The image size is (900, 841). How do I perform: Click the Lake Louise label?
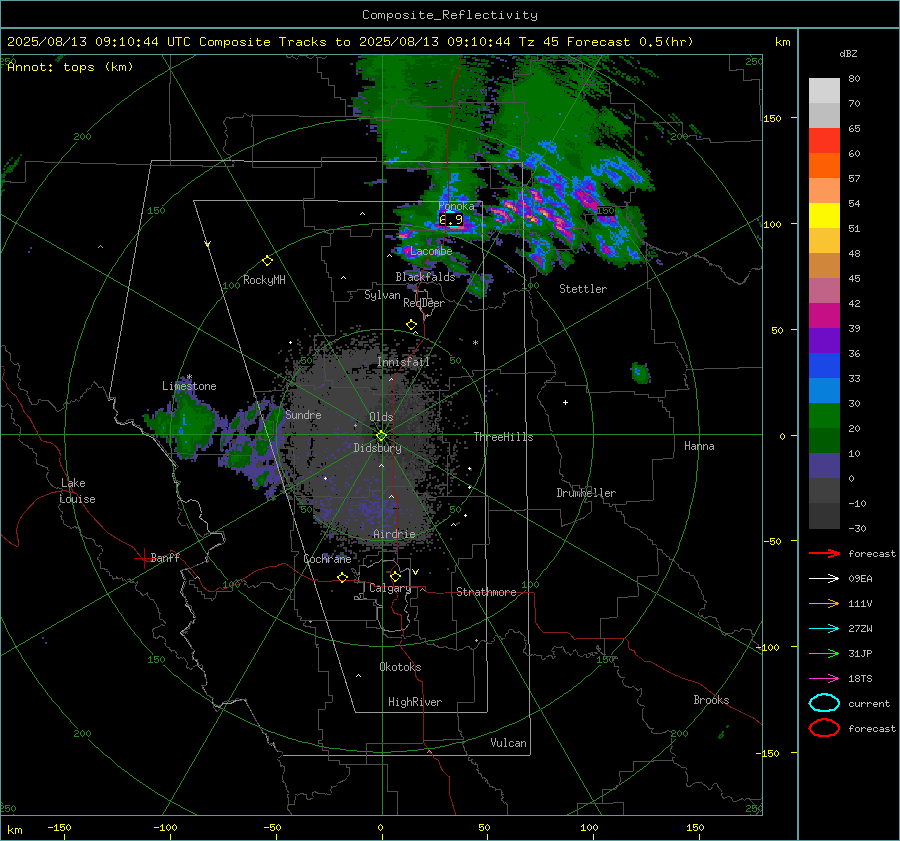77,491
